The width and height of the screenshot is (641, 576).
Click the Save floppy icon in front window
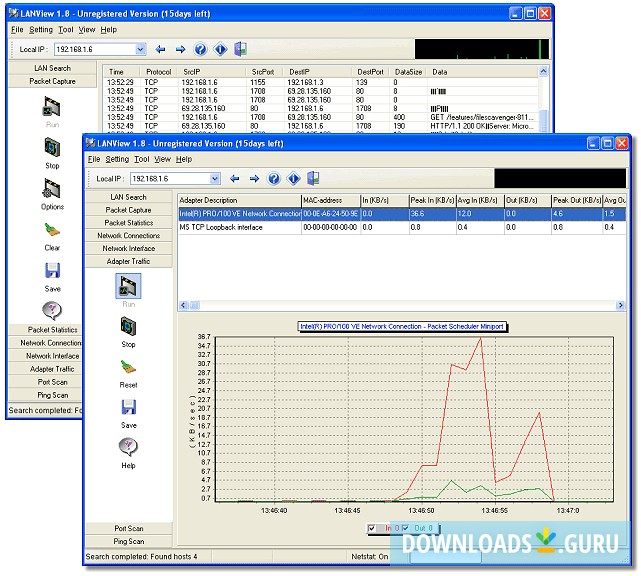[128, 407]
